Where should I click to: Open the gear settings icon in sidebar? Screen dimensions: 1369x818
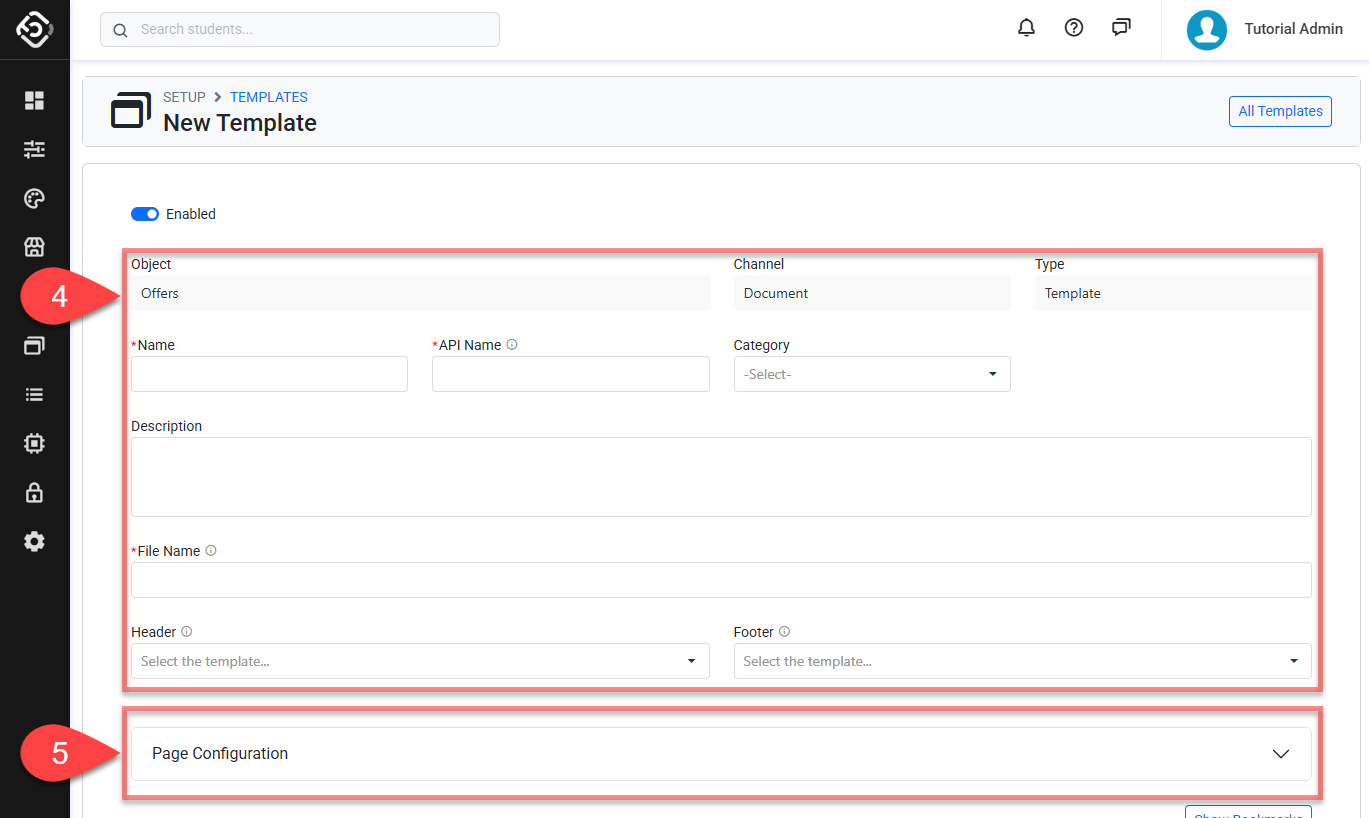point(35,541)
